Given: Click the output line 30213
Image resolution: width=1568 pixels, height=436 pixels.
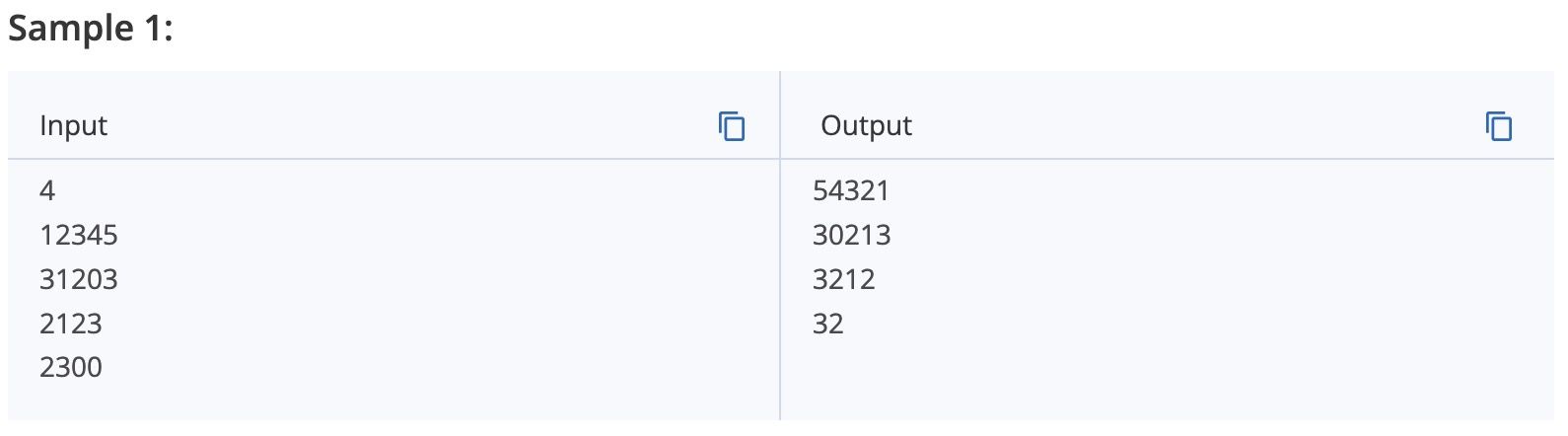Looking at the screenshot, I should click(852, 235).
